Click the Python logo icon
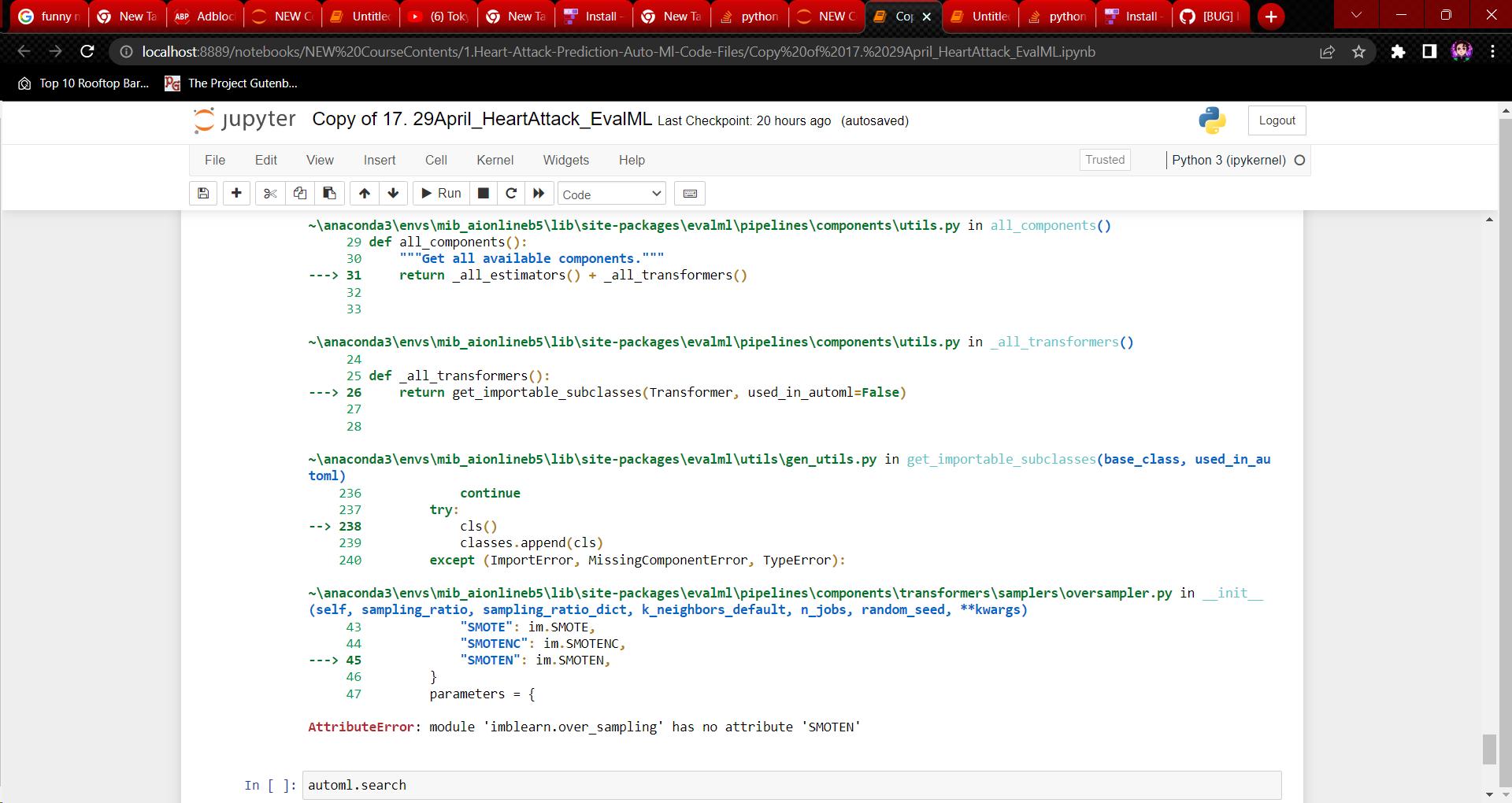The height and width of the screenshot is (803, 1512). click(x=1212, y=120)
